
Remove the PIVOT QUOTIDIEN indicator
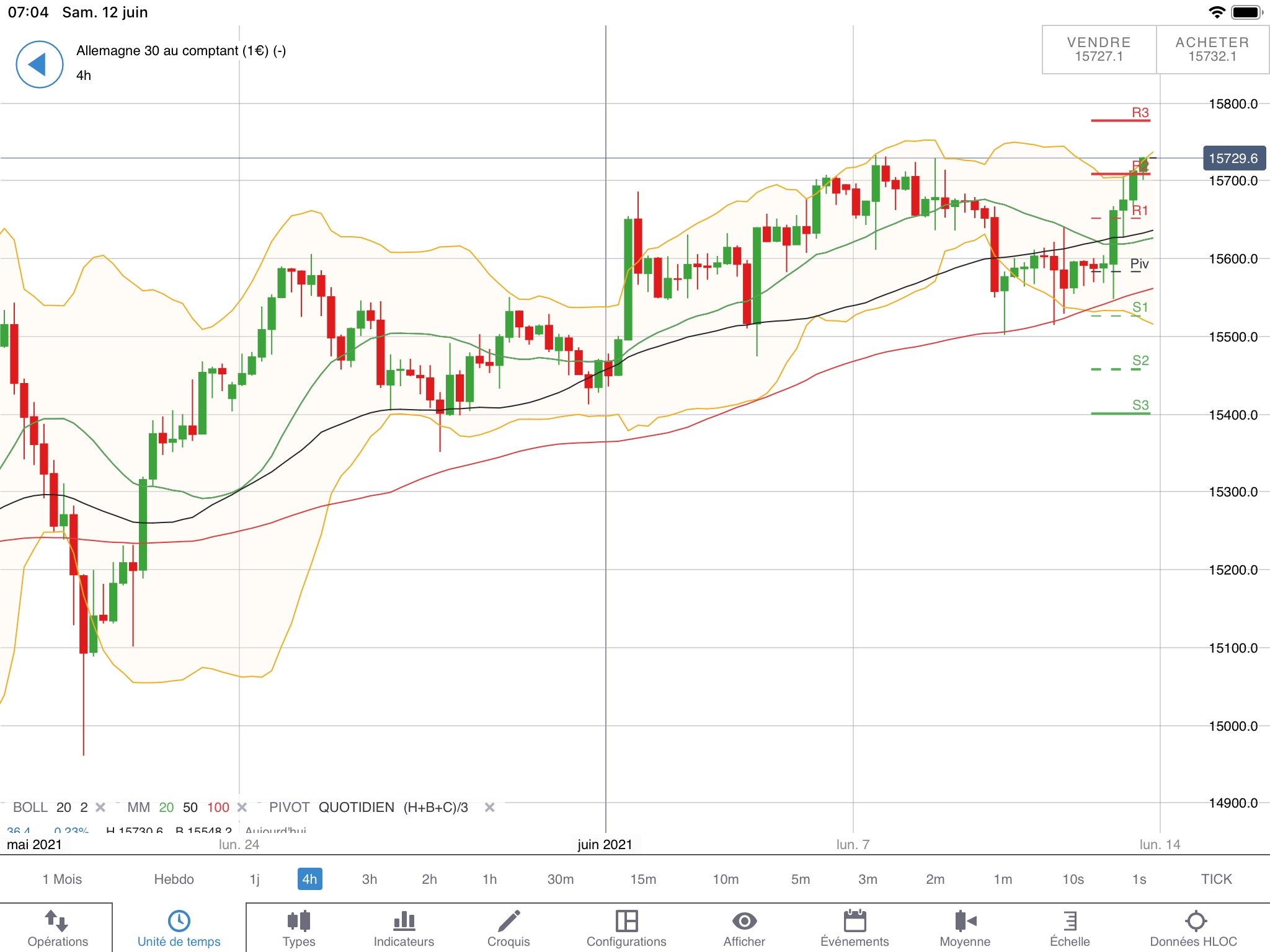click(489, 808)
